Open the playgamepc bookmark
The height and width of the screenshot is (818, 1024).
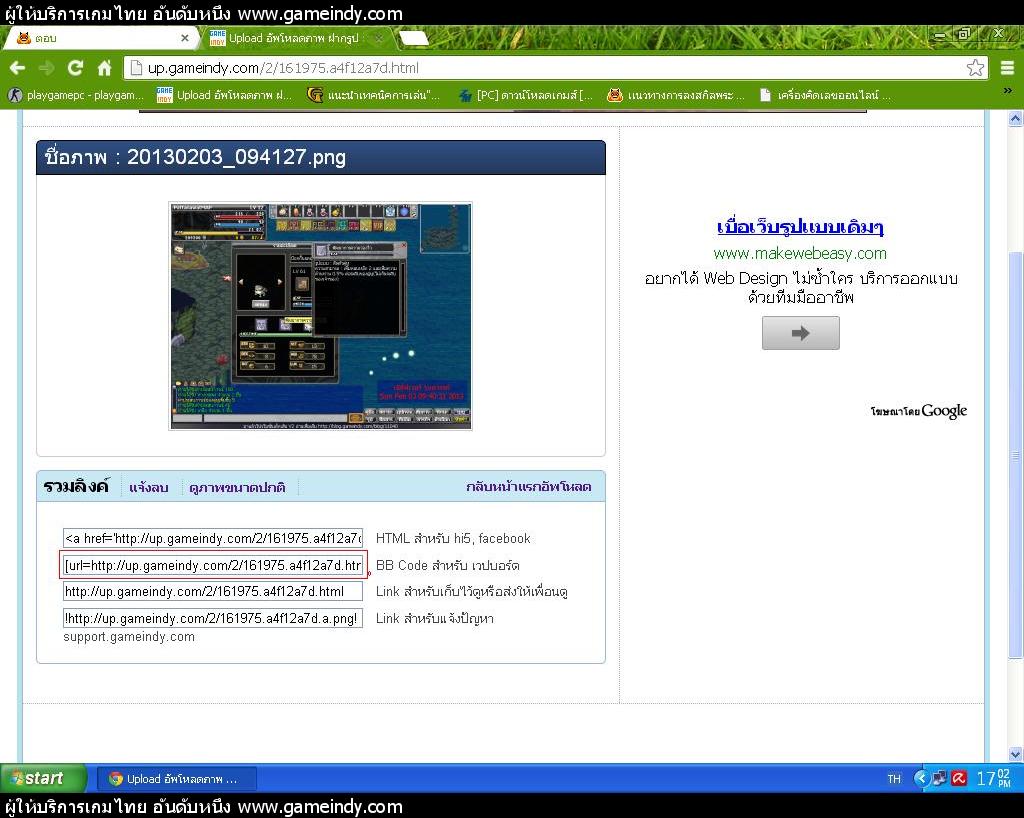click(x=75, y=95)
